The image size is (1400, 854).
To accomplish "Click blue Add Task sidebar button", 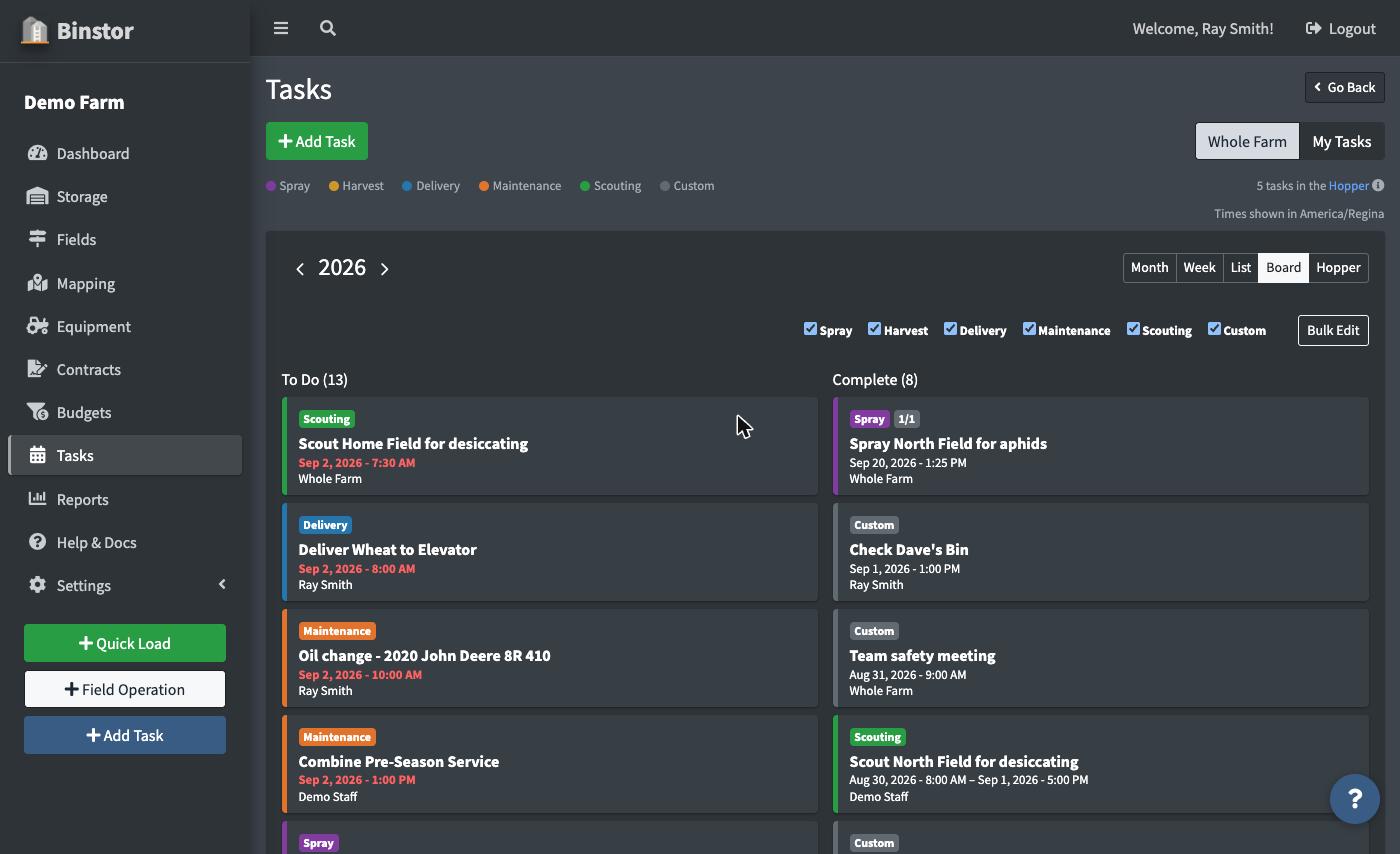I will [125, 735].
